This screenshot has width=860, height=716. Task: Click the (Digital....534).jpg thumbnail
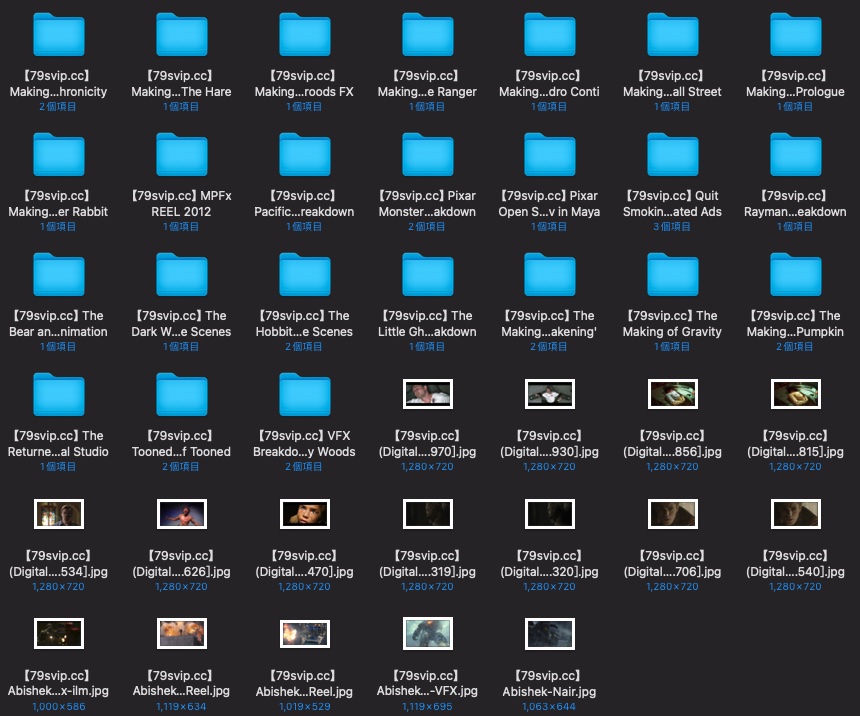pos(59,514)
